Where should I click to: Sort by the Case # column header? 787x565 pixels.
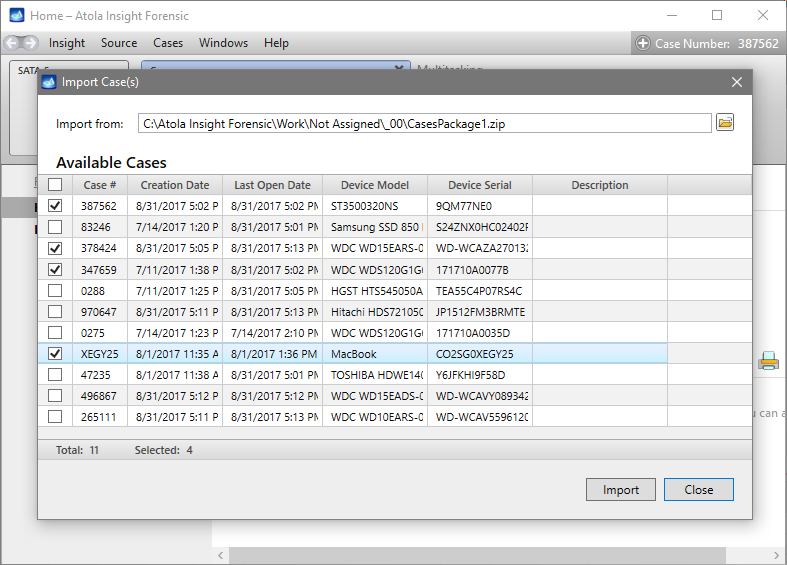pyautogui.click(x=100, y=185)
